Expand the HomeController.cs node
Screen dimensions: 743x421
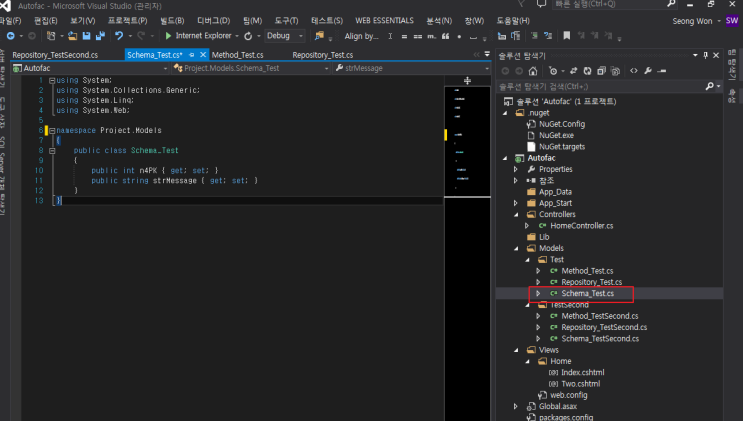[x=527, y=226]
